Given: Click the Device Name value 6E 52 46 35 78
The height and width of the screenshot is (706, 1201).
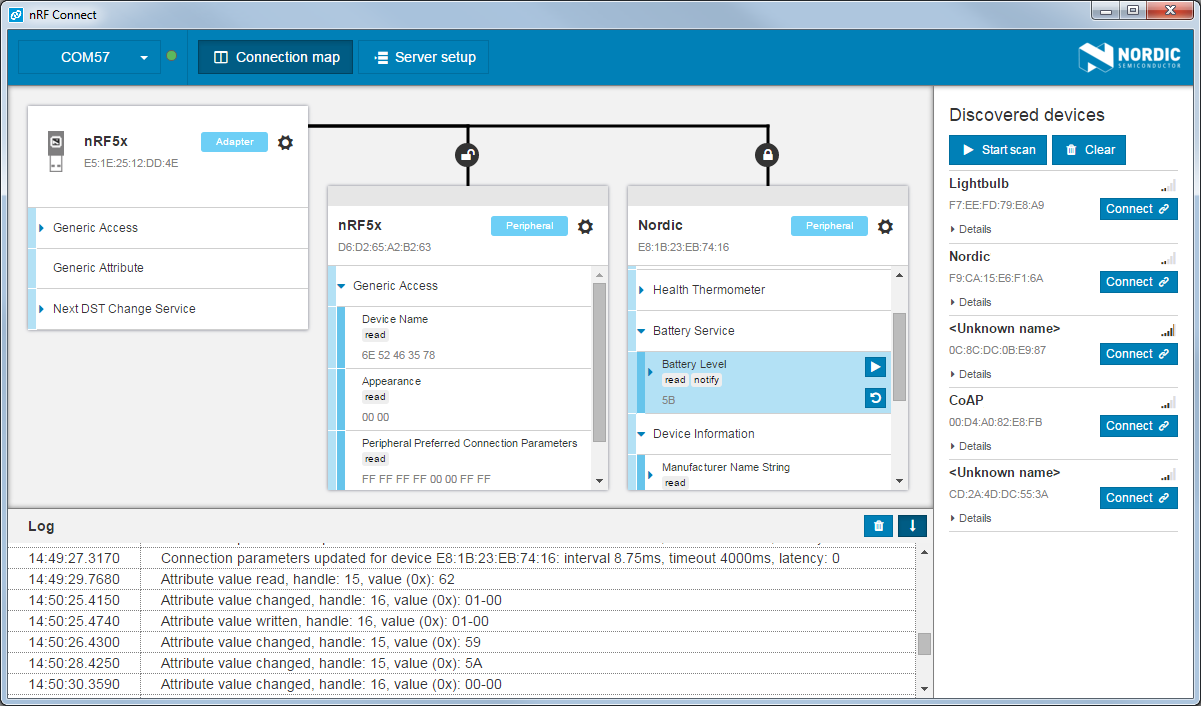Looking at the screenshot, I should pyautogui.click(x=399, y=355).
